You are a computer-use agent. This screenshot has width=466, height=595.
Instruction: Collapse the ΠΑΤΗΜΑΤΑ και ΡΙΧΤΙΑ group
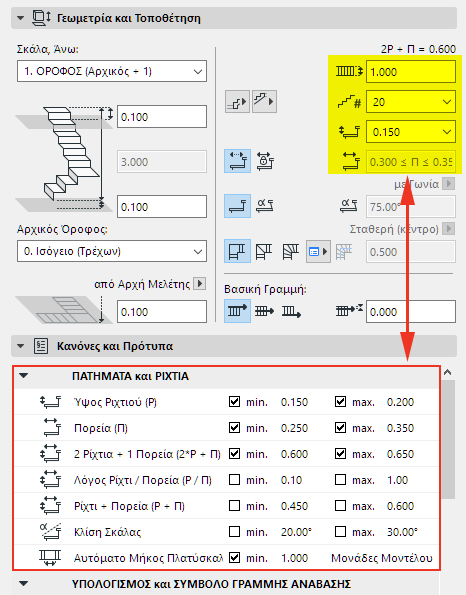pyautogui.click(x=24, y=376)
